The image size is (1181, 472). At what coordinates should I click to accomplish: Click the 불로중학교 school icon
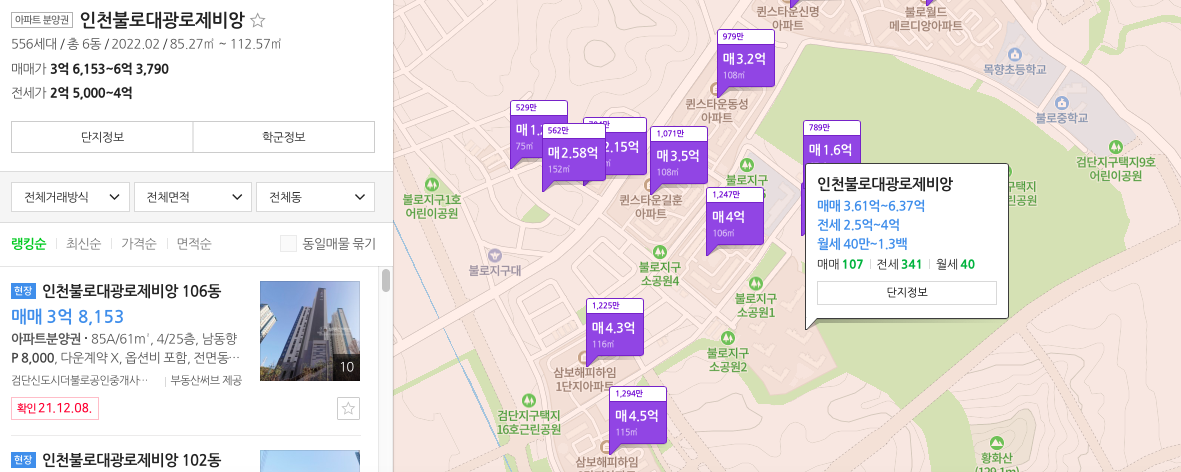pyautogui.click(x=1062, y=102)
